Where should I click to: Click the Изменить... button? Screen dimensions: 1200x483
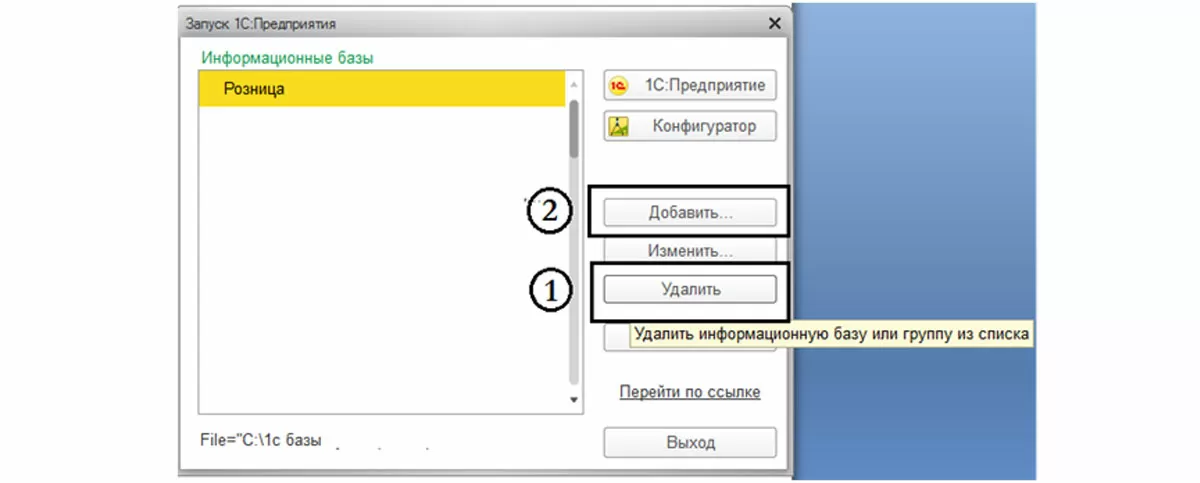pos(690,250)
